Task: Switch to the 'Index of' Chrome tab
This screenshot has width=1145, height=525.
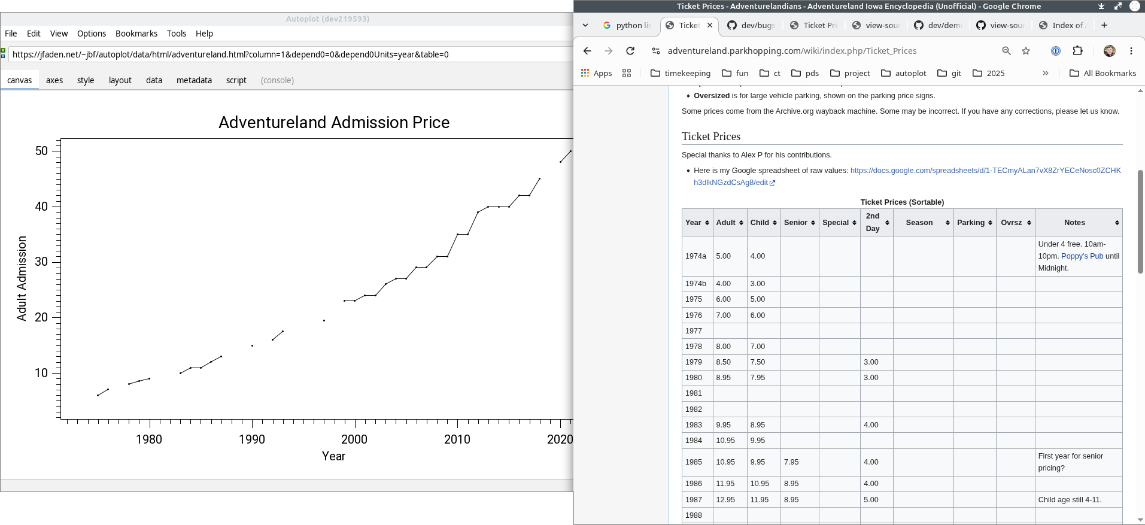Action: pos(1062,25)
